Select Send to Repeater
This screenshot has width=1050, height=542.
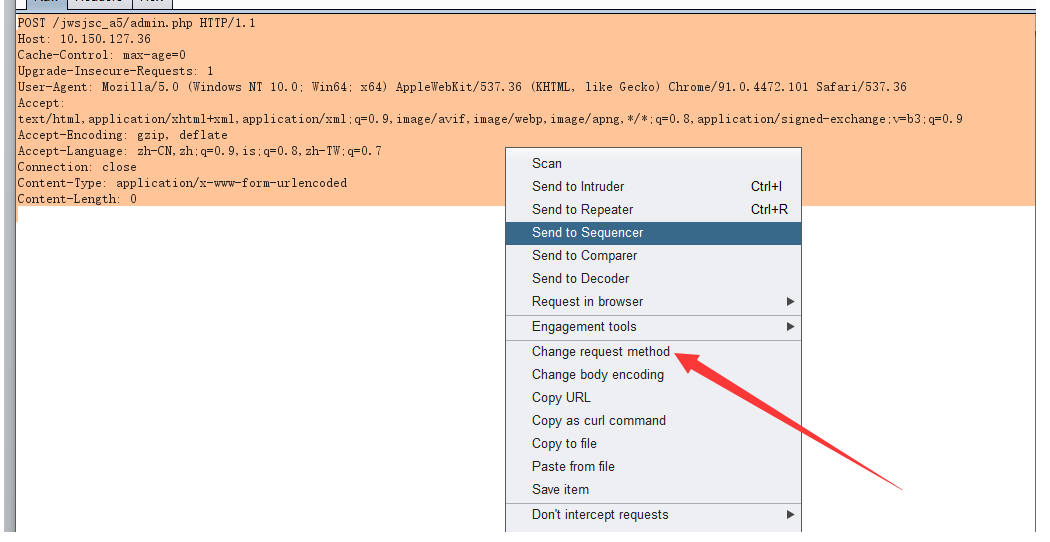pyautogui.click(x=582, y=209)
